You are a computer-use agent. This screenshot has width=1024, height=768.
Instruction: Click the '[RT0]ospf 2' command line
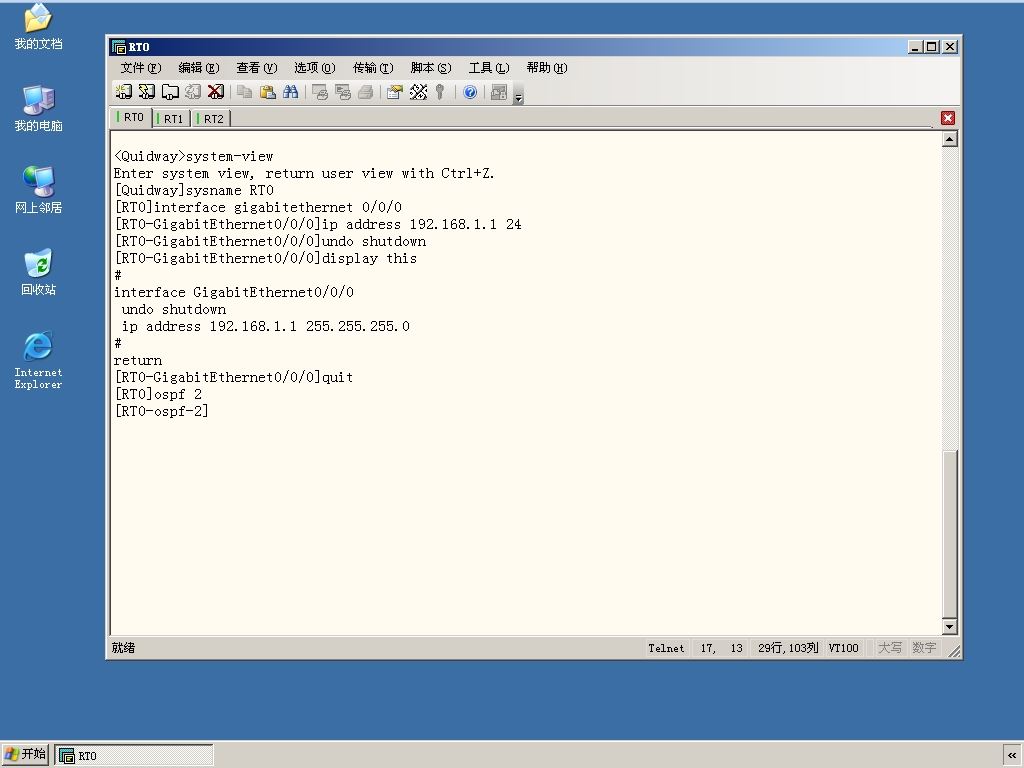point(158,394)
